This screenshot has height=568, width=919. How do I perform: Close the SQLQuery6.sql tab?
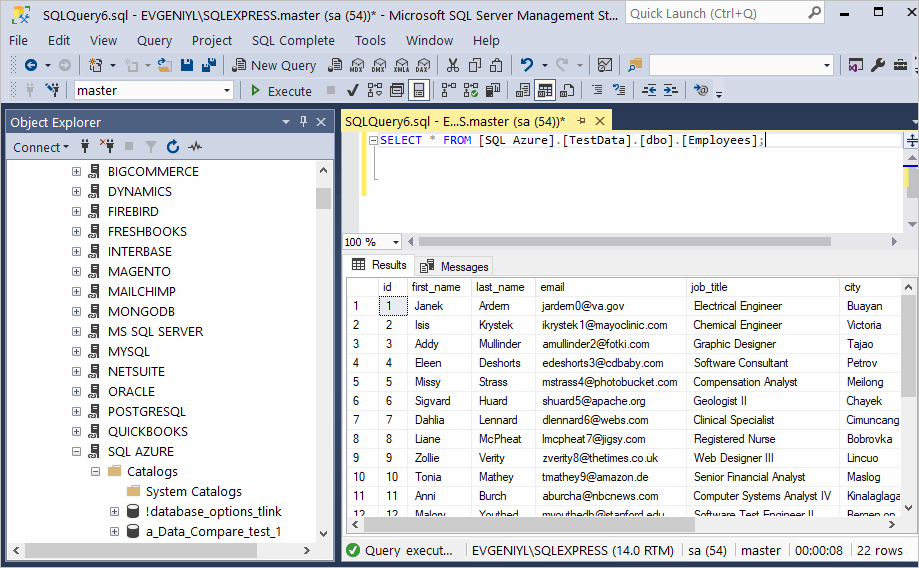pos(600,121)
